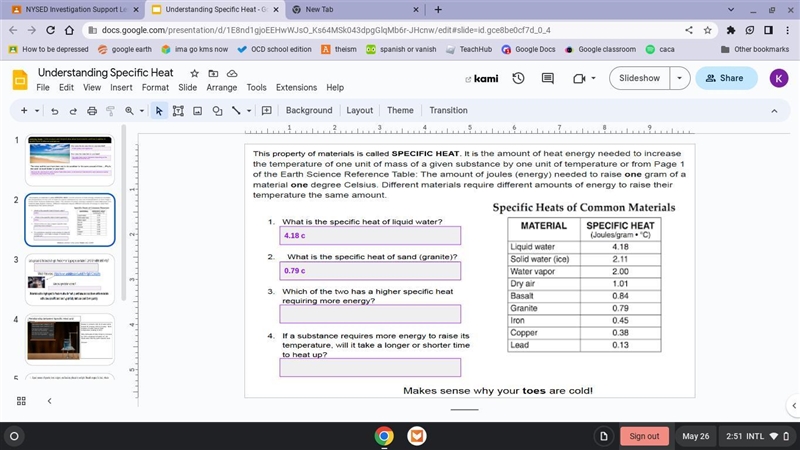Star the Understanding Specific Heat document

point(194,73)
